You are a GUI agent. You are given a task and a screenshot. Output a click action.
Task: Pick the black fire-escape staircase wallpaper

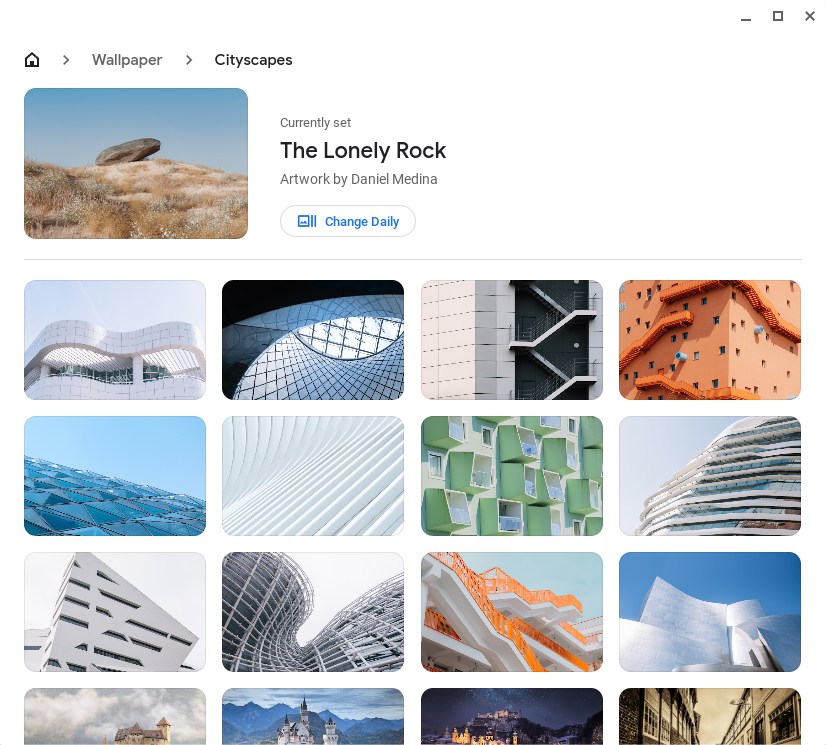512,340
